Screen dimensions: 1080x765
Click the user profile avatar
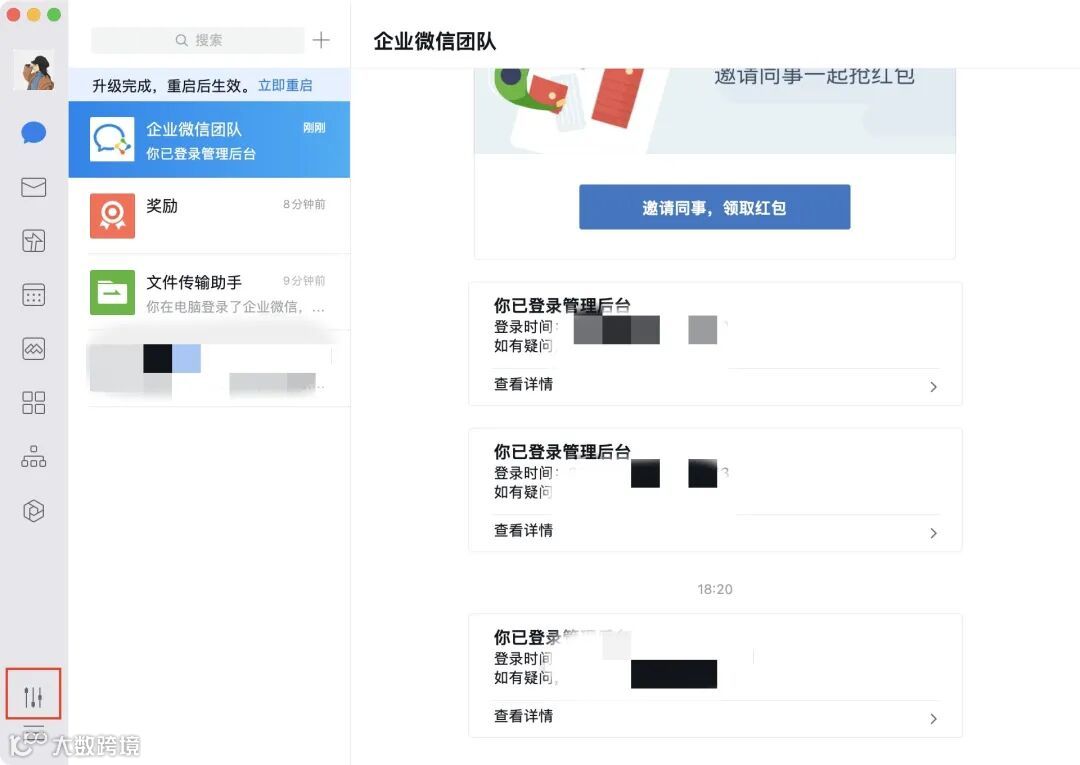(x=34, y=71)
